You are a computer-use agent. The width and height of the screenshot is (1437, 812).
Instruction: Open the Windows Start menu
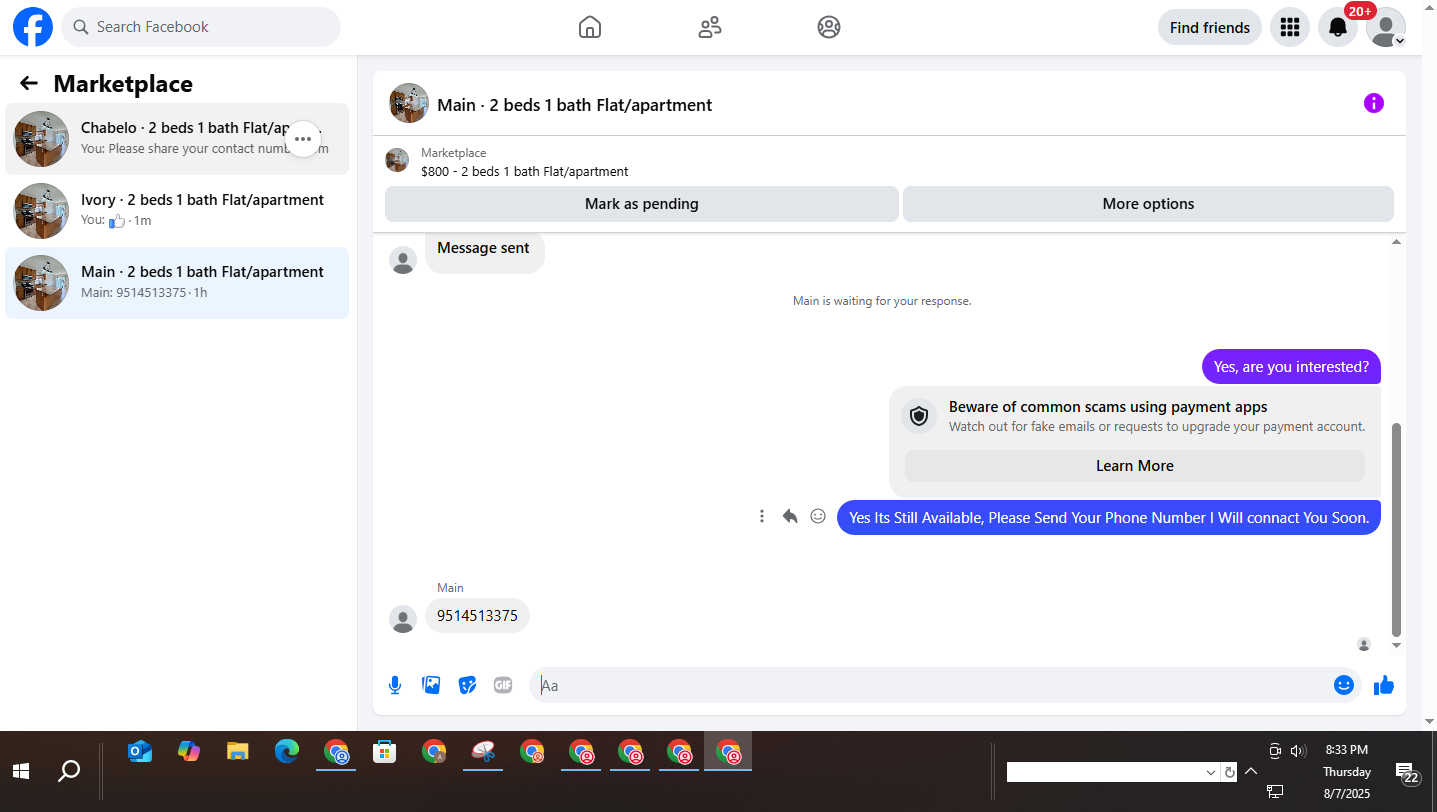[x=20, y=771]
